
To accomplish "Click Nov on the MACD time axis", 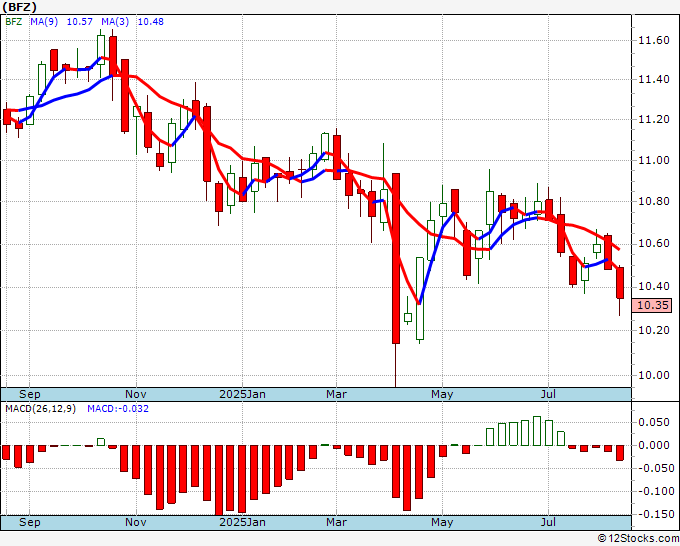I will point(136,522).
